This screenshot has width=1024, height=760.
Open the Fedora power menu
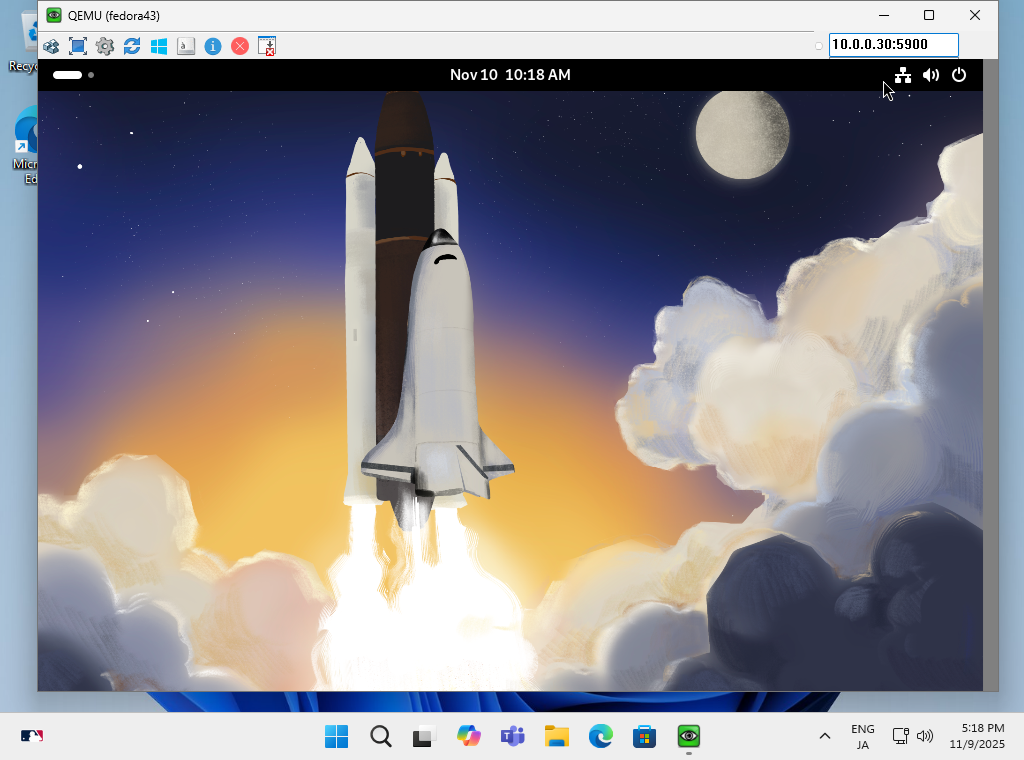959,75
